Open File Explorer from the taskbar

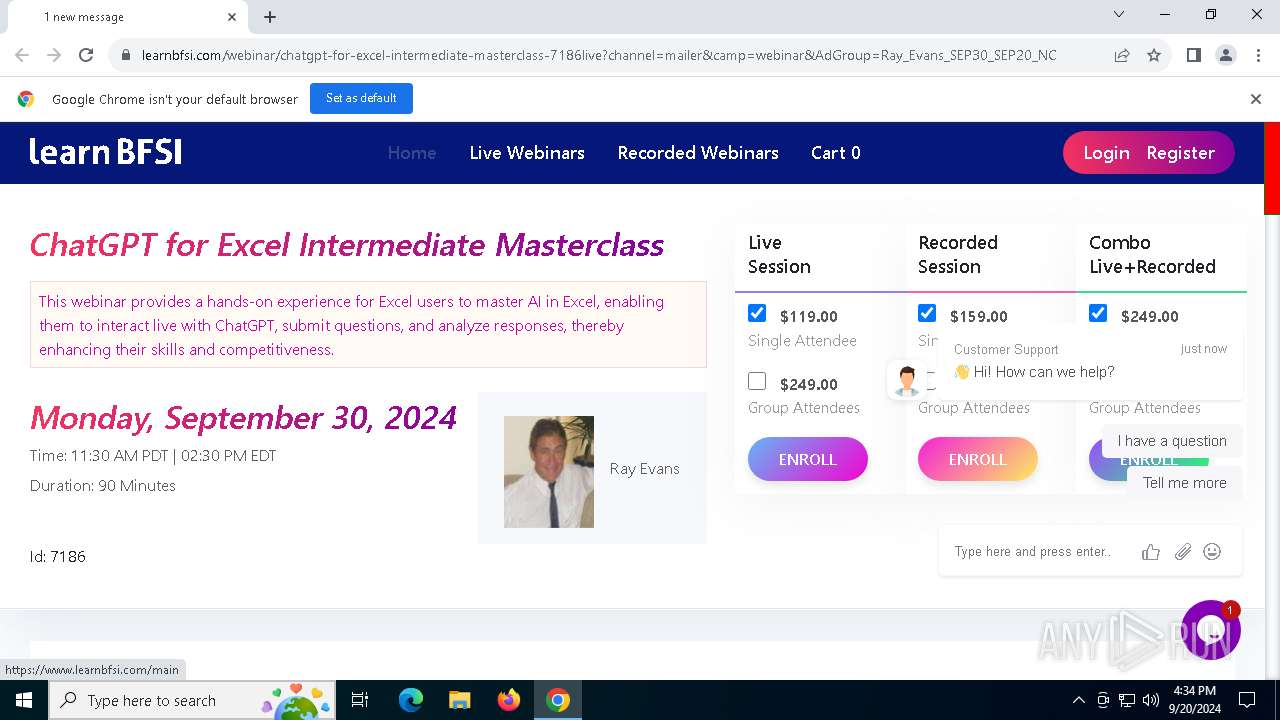[460, 700]
